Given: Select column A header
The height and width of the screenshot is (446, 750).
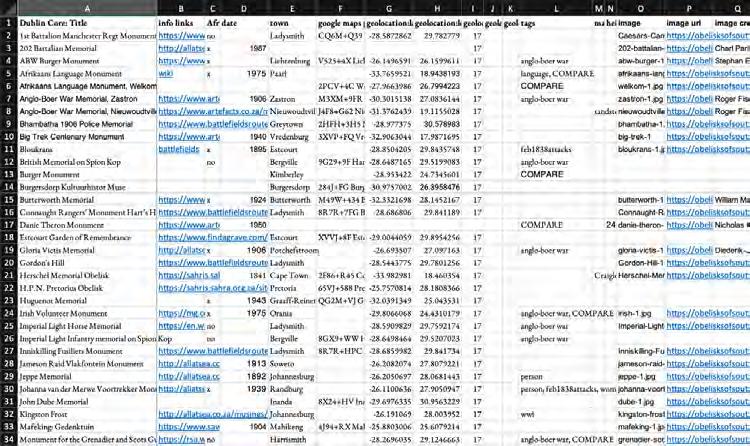Looking at the screenshot, I should click(x=87, y=8).
